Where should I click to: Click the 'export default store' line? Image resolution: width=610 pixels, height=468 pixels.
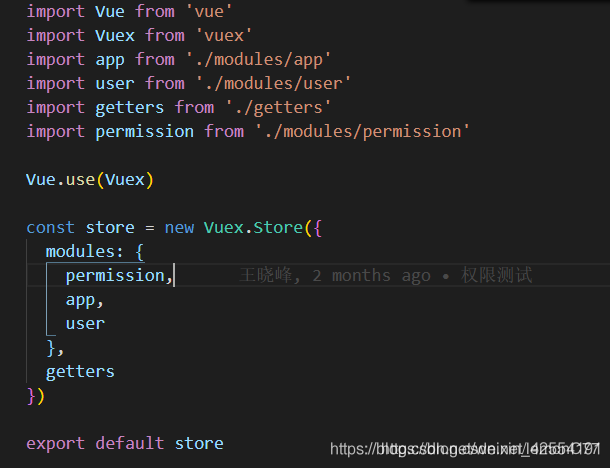(x=124, y=443)
